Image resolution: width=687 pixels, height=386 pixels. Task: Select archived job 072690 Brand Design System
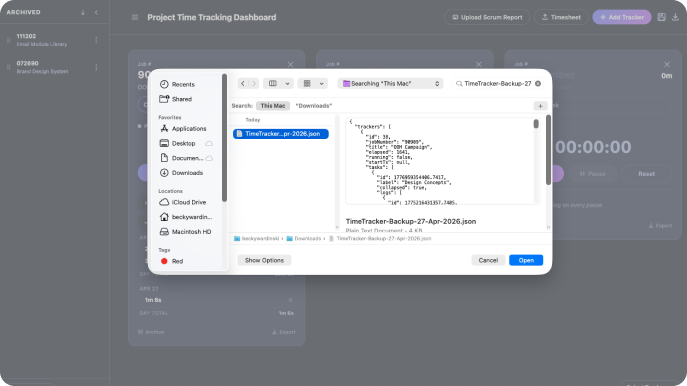click(x=42, y=67)
